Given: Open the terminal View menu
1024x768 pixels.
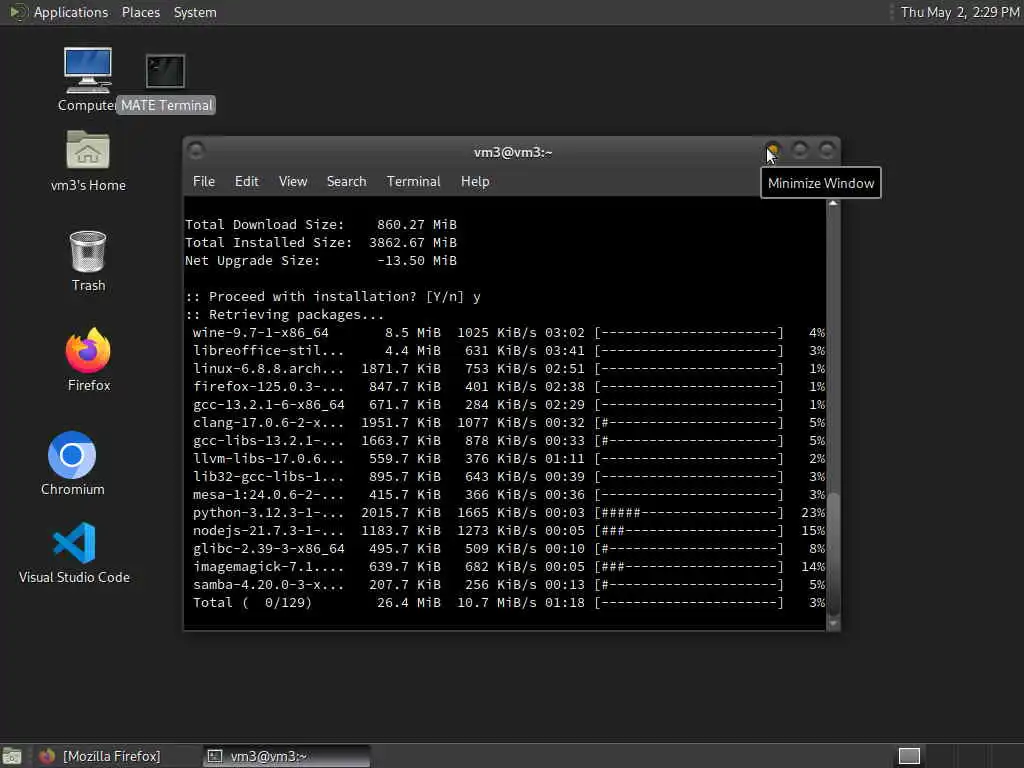Looking at the screenshot, I should point(293,182).
